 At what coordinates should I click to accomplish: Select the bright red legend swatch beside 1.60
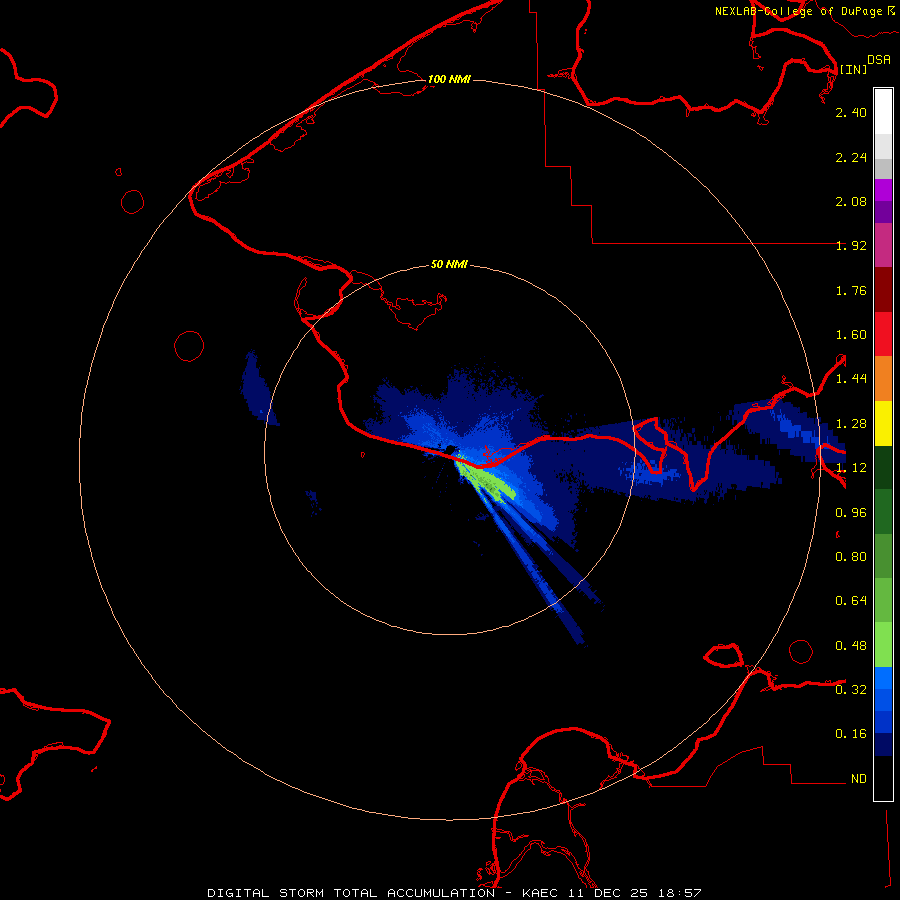point(883,334)
